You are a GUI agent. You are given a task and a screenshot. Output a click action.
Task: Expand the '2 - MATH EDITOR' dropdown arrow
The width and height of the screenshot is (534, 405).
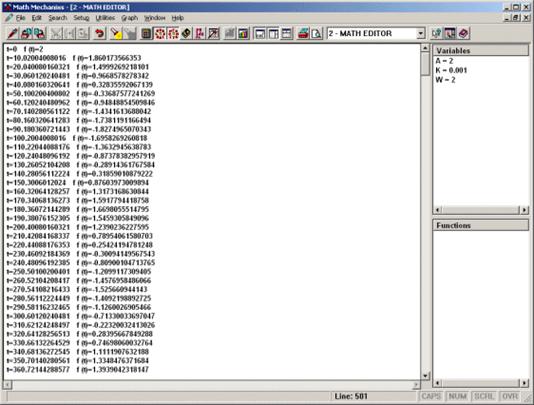point(421,33)
